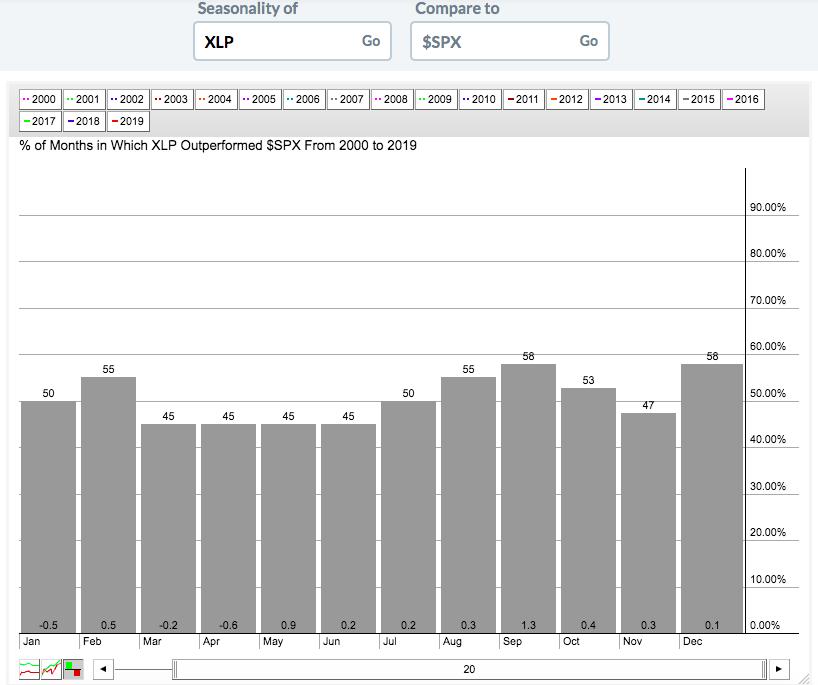Toggle the 2003 year legend
Viewport: 818px width, 685px height.
[172, 99]
